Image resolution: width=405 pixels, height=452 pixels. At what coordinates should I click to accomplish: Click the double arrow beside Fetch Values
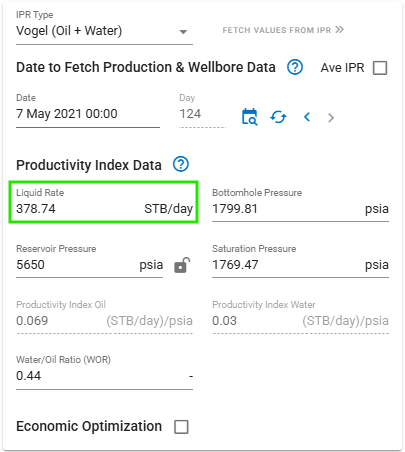point(339,30)
